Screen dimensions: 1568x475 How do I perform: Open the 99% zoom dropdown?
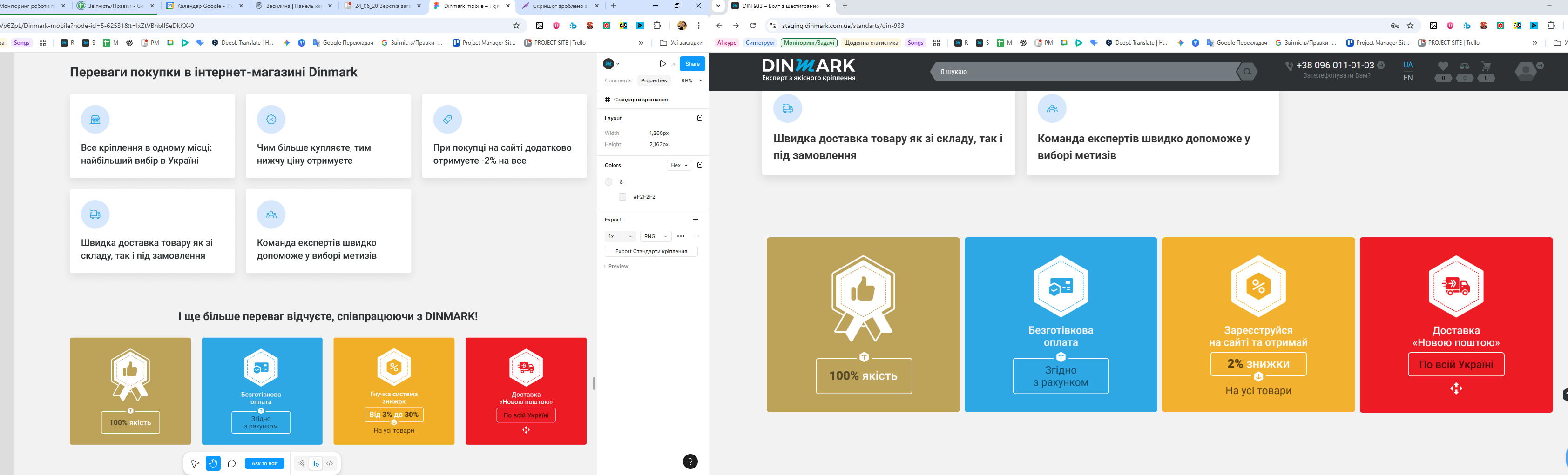[691, 80]
